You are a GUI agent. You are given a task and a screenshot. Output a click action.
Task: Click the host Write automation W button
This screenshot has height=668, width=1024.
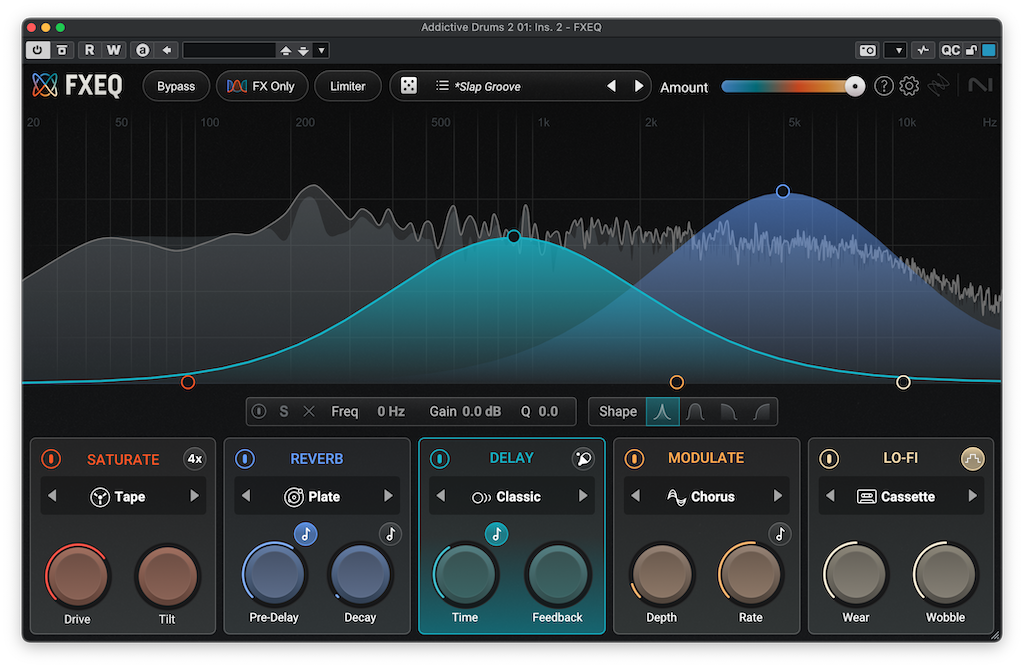click(114, 50)
